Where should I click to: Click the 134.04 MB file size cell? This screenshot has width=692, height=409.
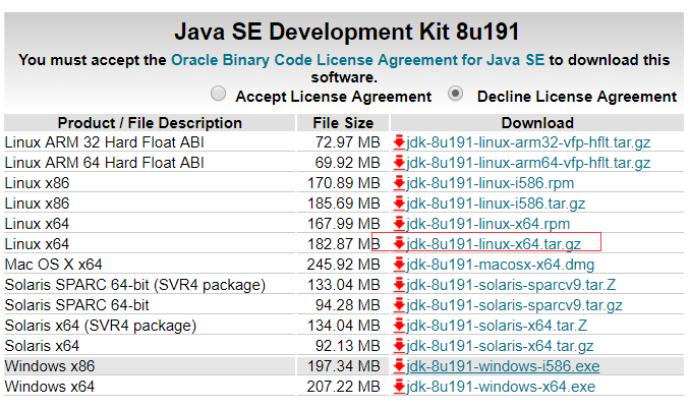344,325
